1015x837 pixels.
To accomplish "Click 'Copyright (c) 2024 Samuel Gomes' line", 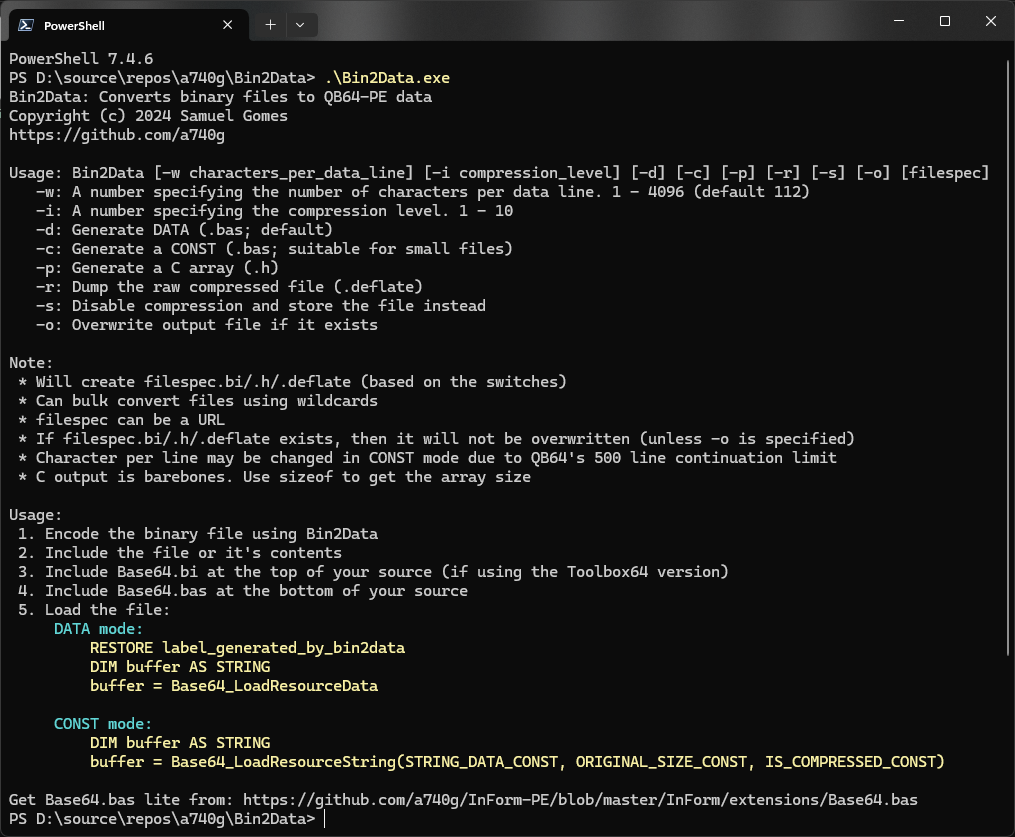I will pos(148,116).
